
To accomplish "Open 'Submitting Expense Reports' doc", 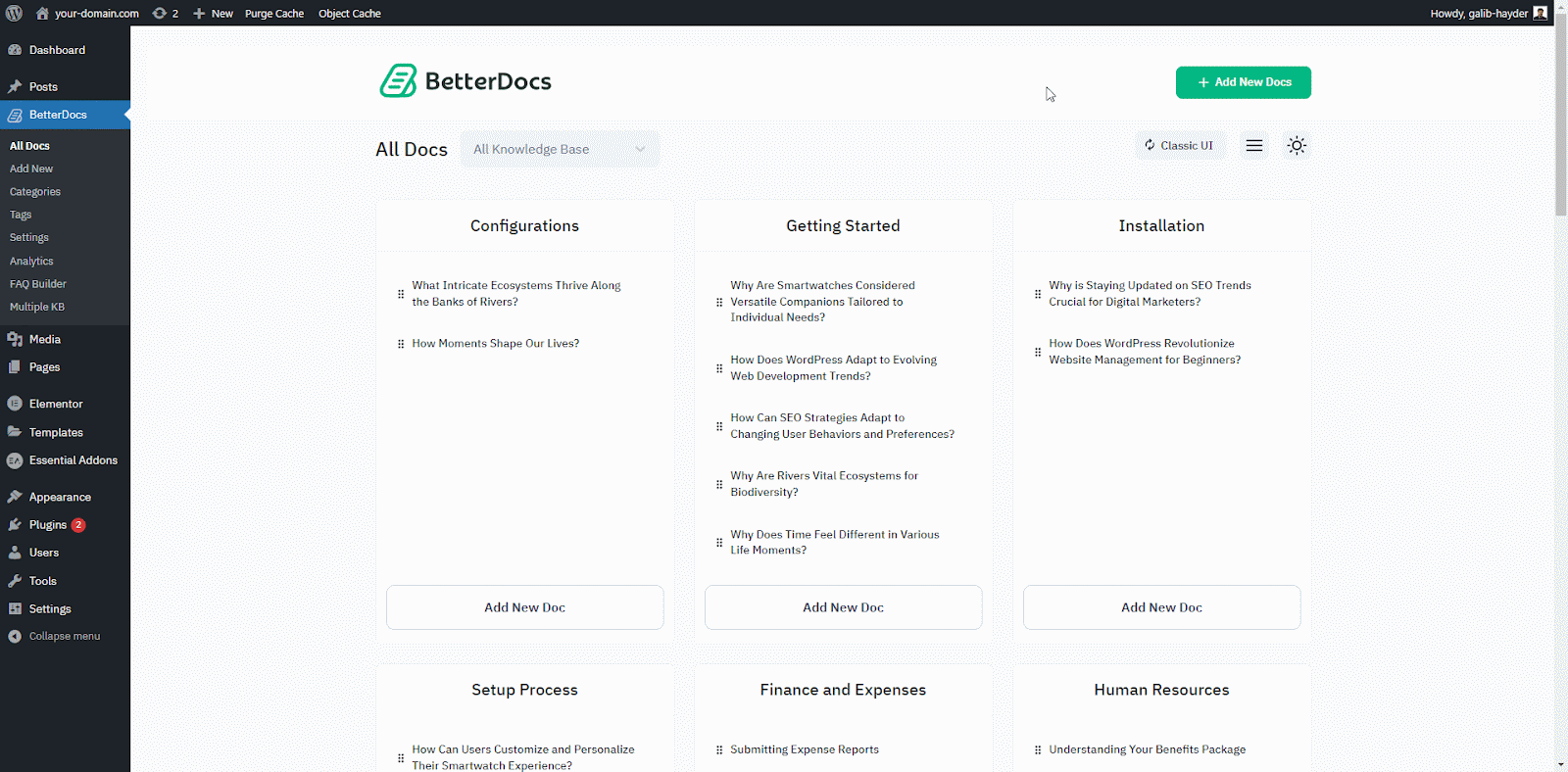I will pyautogui.click(x=805, y=749).
